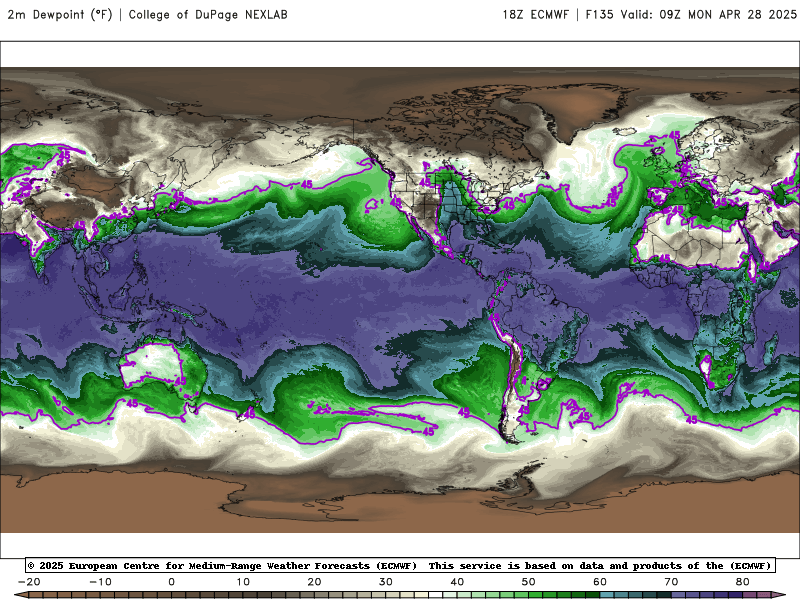Click the ECMWF copyright notice banner
The width and height of the screenshot is (800, 600).
(400, 565)
